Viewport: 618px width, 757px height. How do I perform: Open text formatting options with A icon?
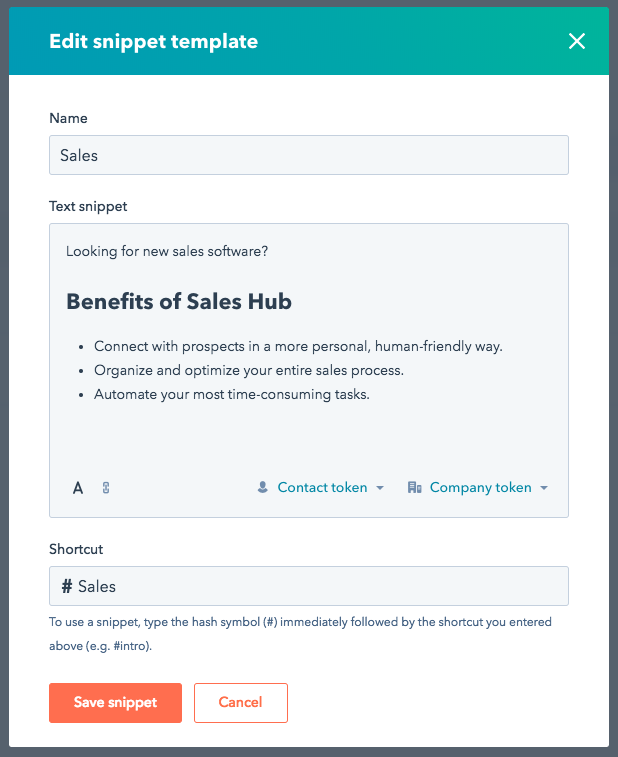(x=78, y=488)
